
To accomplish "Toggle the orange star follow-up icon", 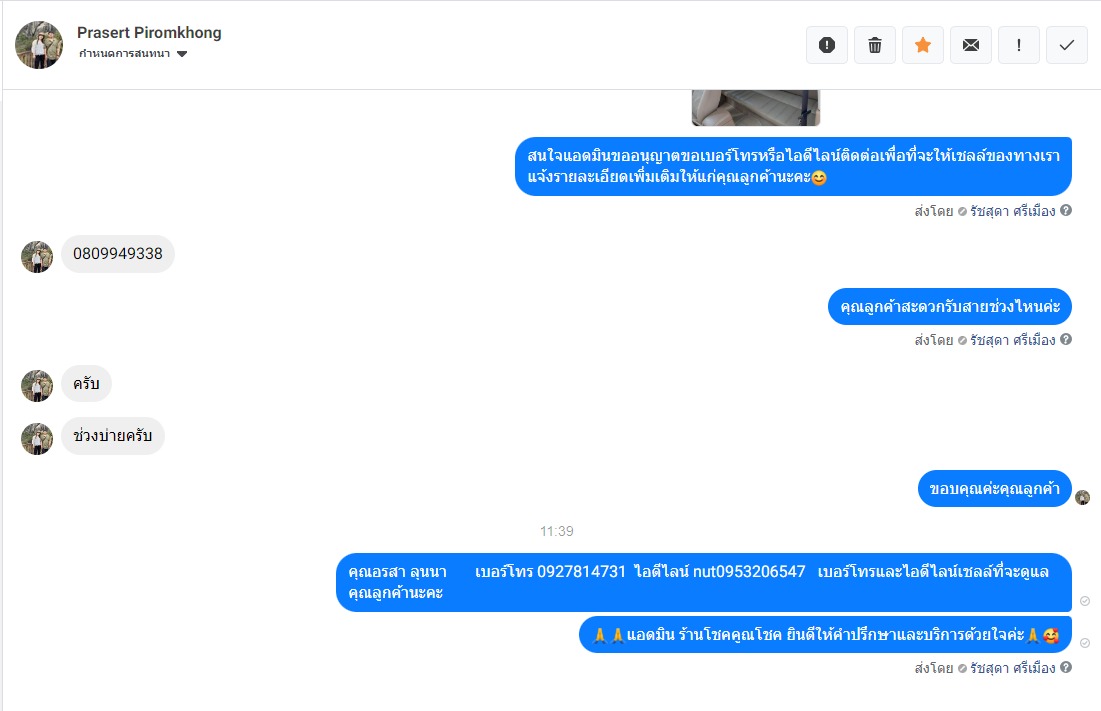I will pyautogui.click(x=923, y=45).
